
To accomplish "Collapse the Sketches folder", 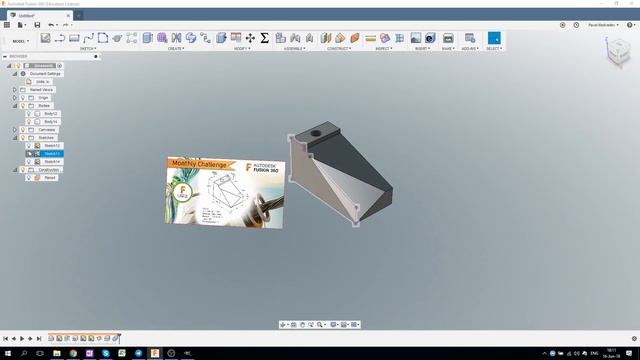I will (15, 138).
